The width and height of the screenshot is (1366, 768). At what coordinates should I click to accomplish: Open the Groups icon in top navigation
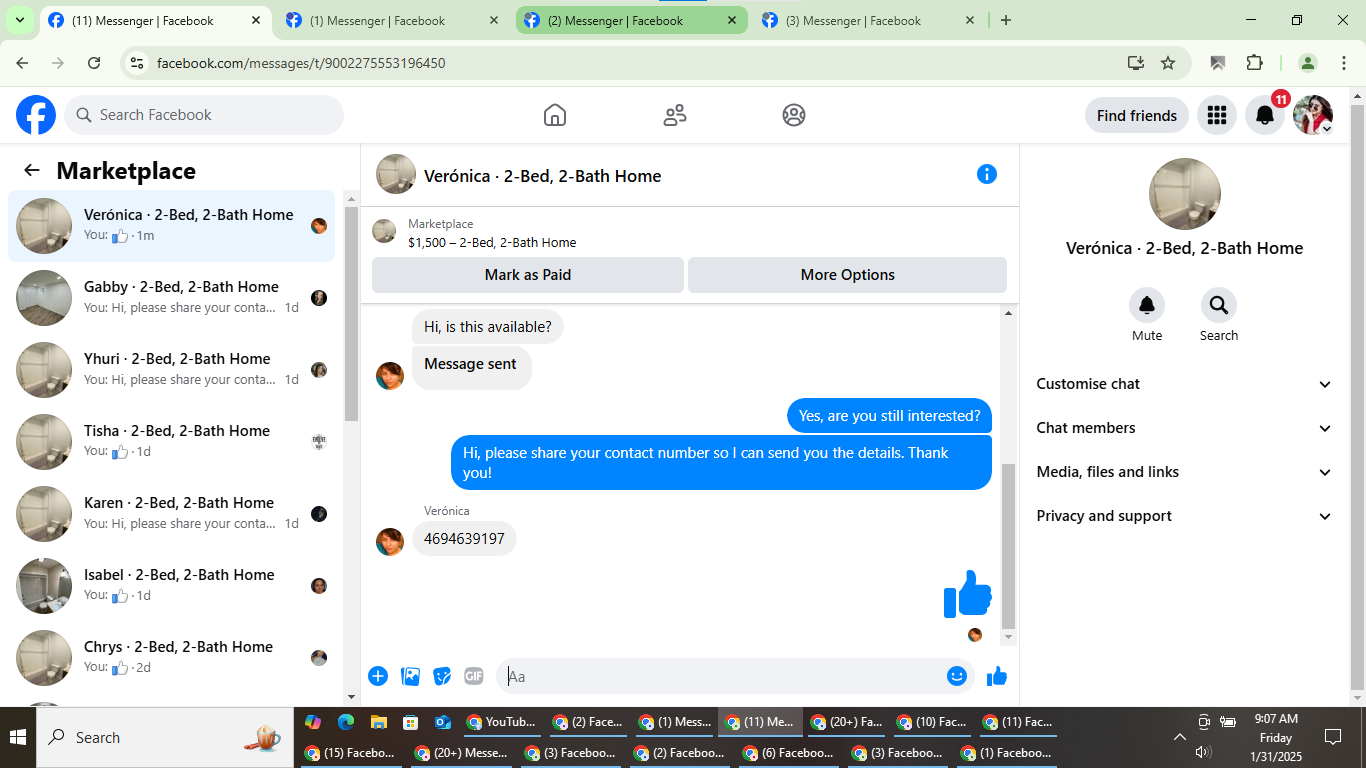pos(794,115)
